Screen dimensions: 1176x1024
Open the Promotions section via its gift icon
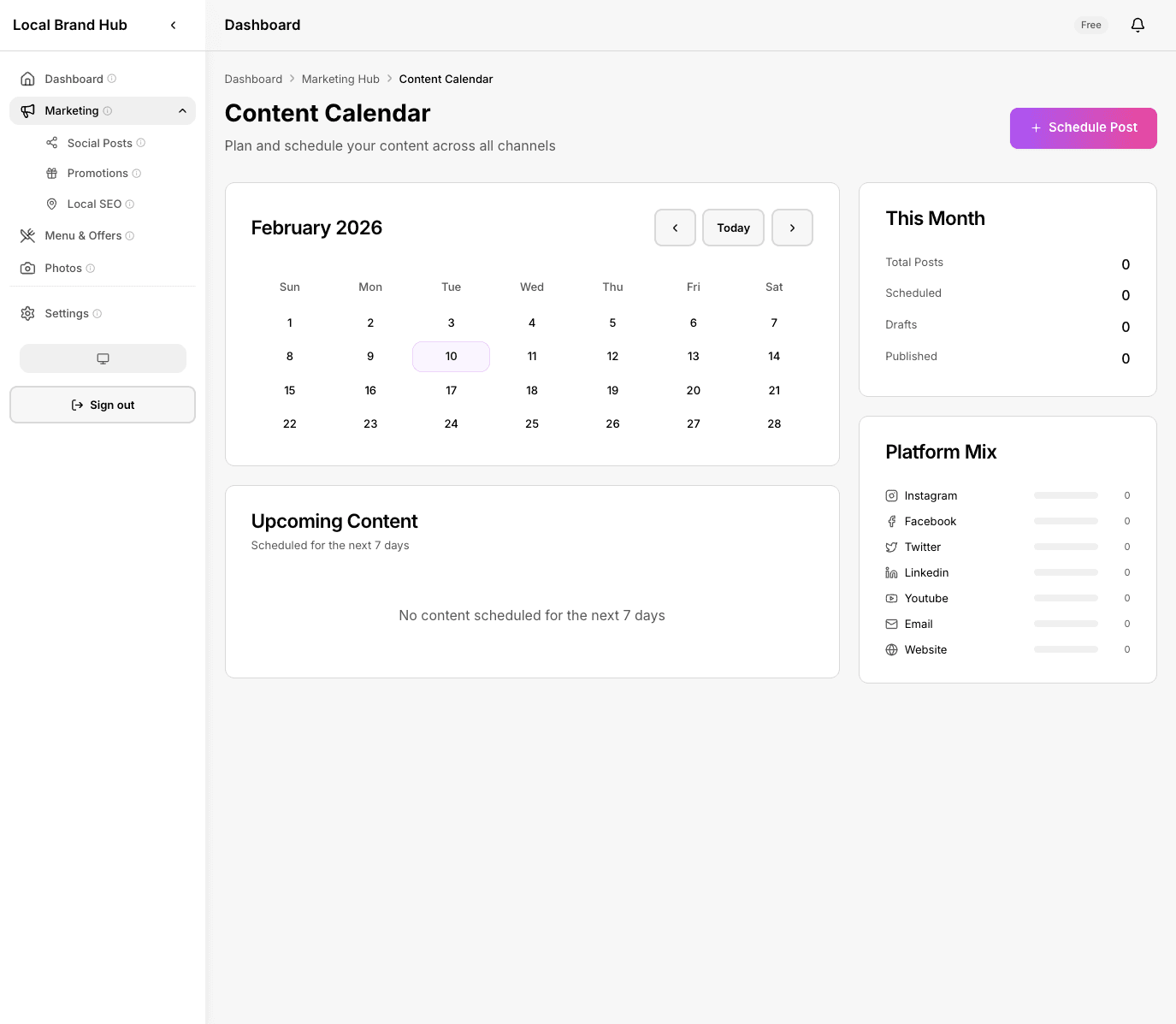click(x=51, y=173)
